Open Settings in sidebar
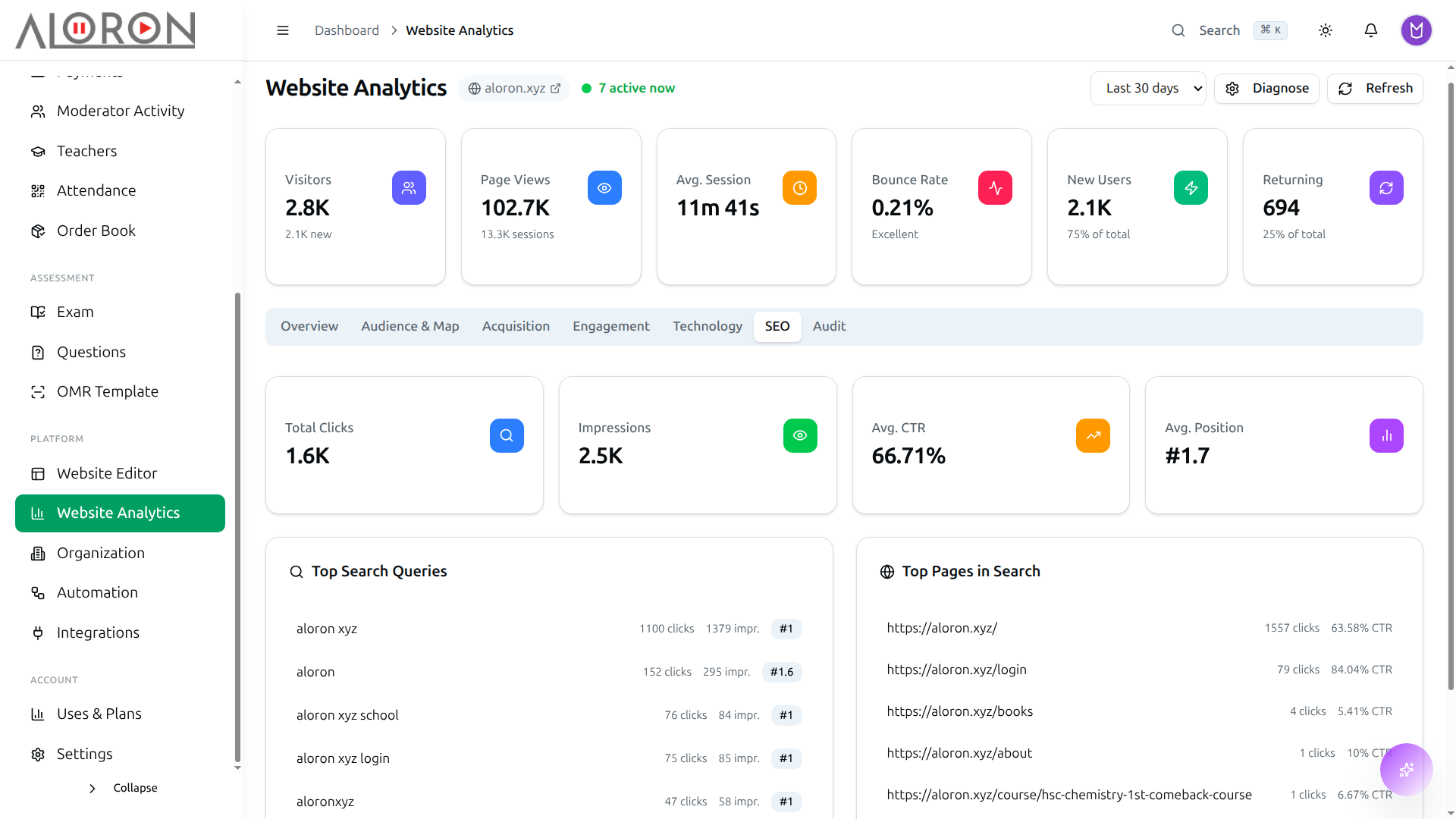This screenshot has width=1456, height=819. click(120, 754)
